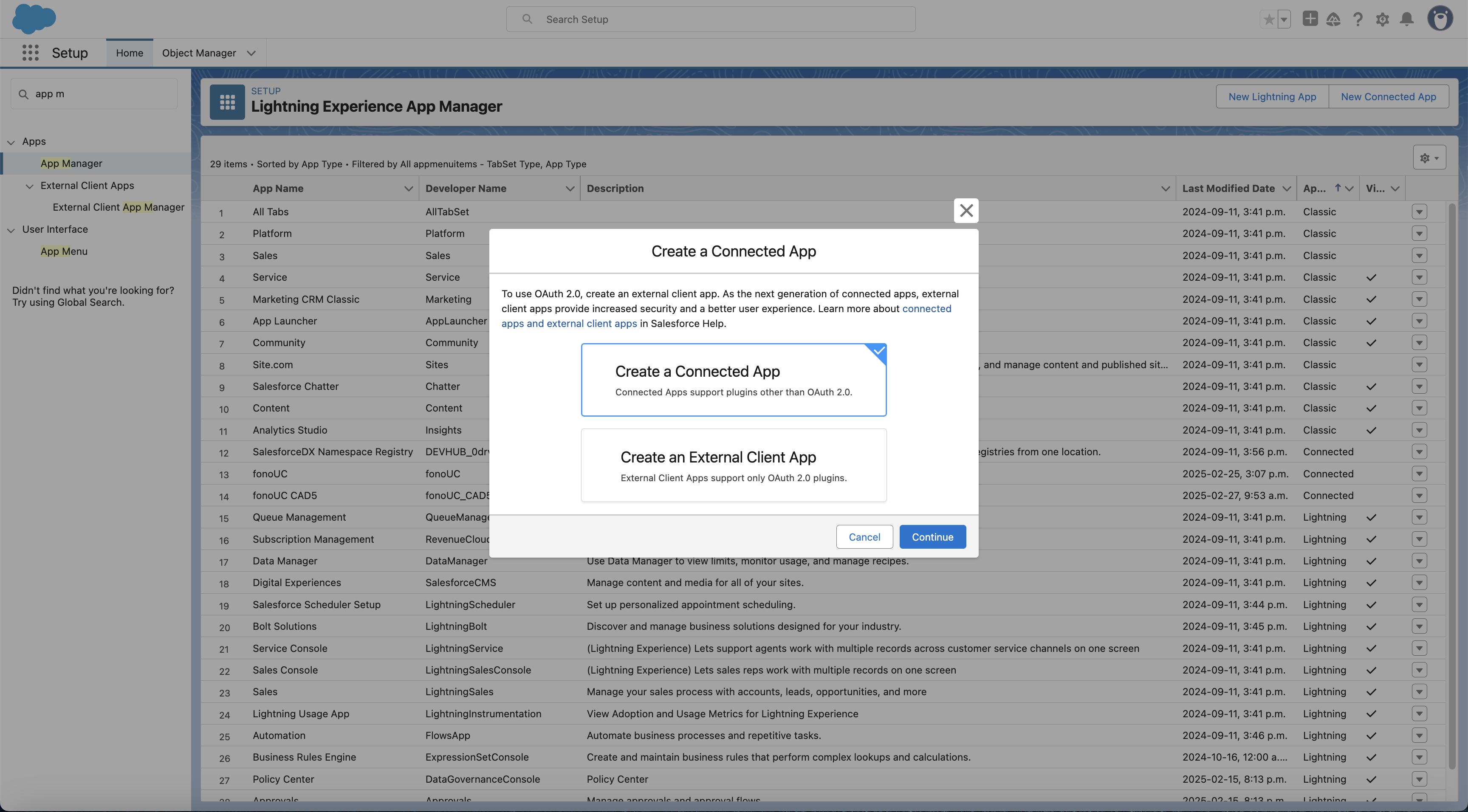
Task: Open row actions for Lightning Usage App
Action: point(1420,714)
